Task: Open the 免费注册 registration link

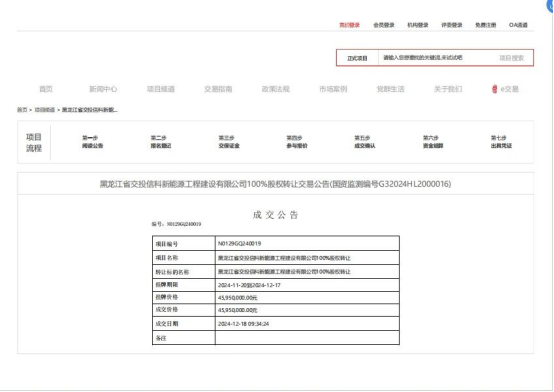Action: coord(485,25)
